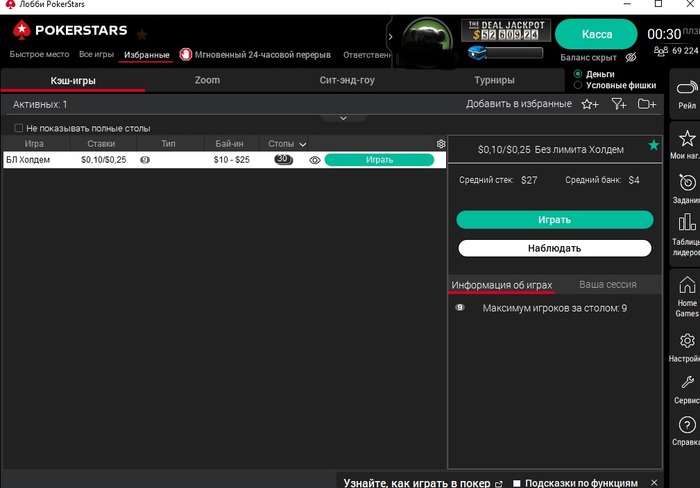Click 9-player icon in game info
The image size is (700, 488).
[x=460, y=307]
